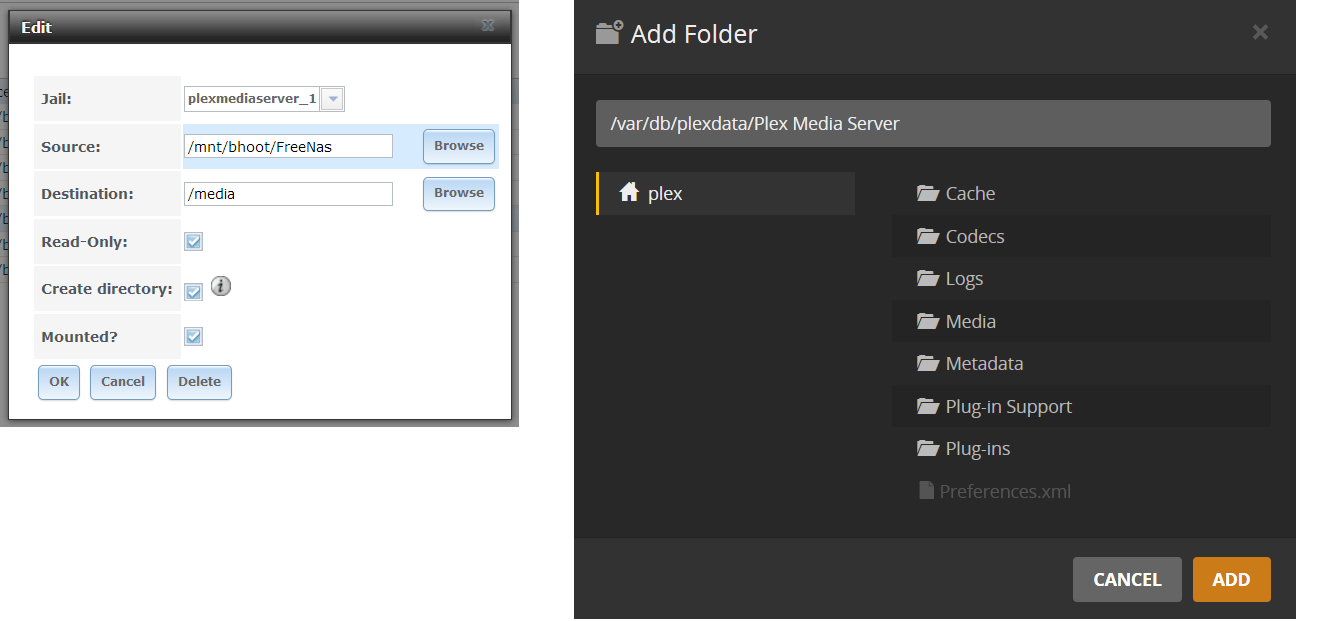
Task: Toggle the Read-Only checkbox
Action: 194,241
